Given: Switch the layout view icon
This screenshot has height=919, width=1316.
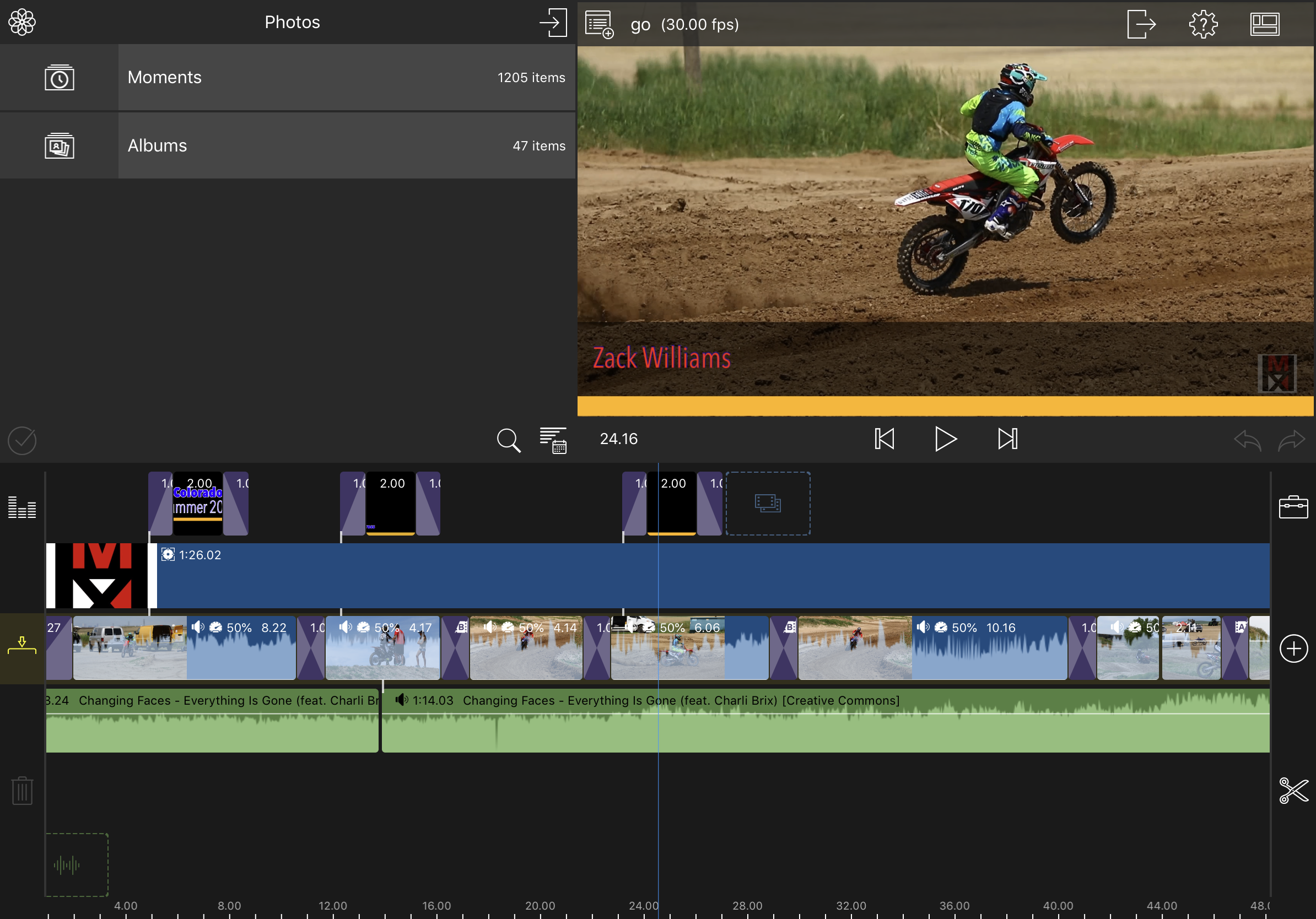Looking at the screenshot, I should 1264,25.
